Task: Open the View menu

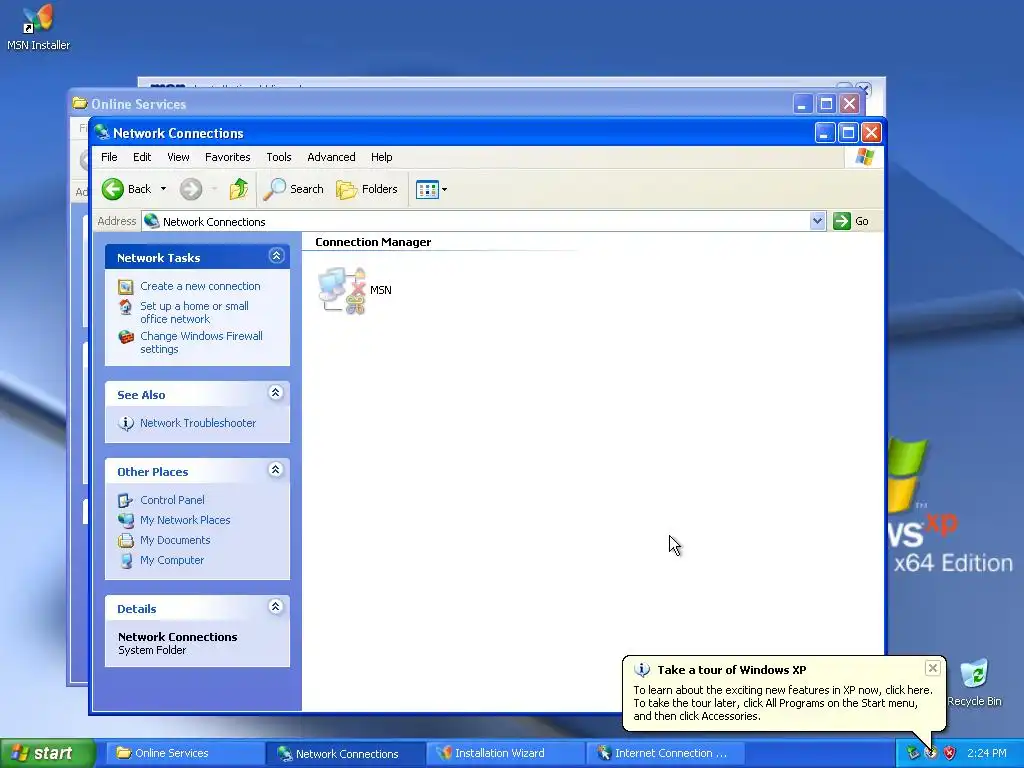Action: click(178, 157)
